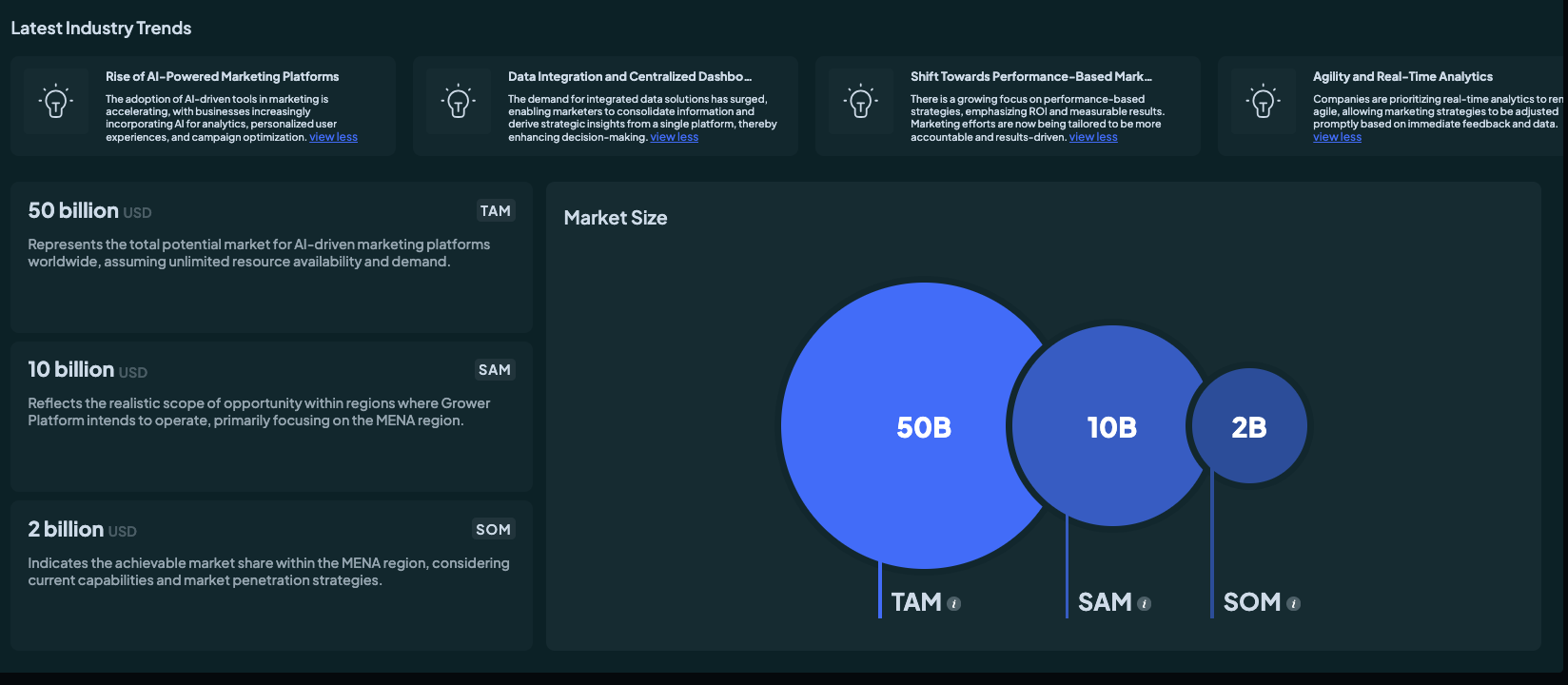
Task: Click the SOM label under chart
Action: coord(1252,602)
